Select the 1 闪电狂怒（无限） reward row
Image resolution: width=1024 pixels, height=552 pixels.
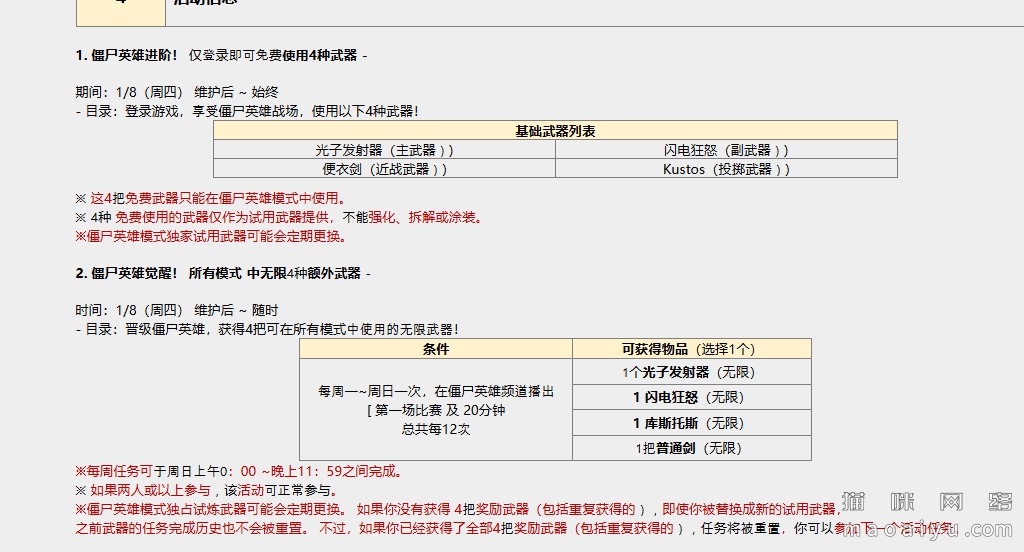[x=691, y=397]
